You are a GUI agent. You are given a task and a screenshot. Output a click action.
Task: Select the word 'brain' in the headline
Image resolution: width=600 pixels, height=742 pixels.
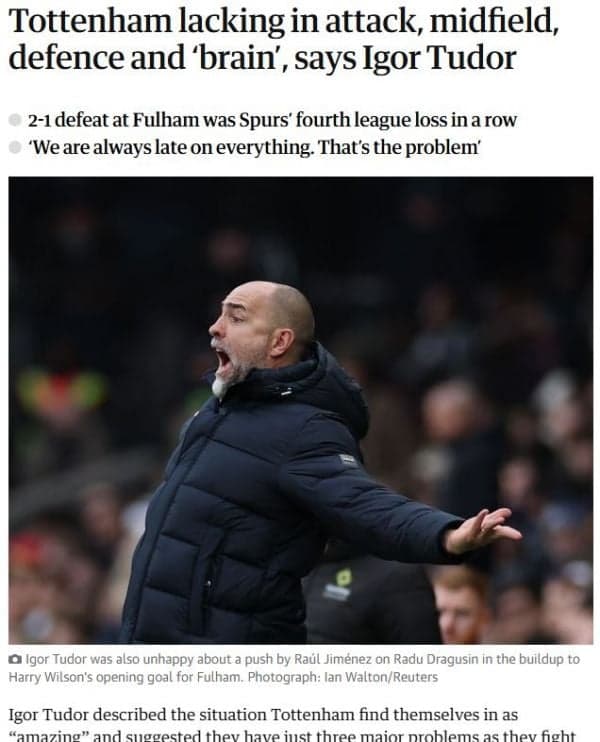(237, 58)
